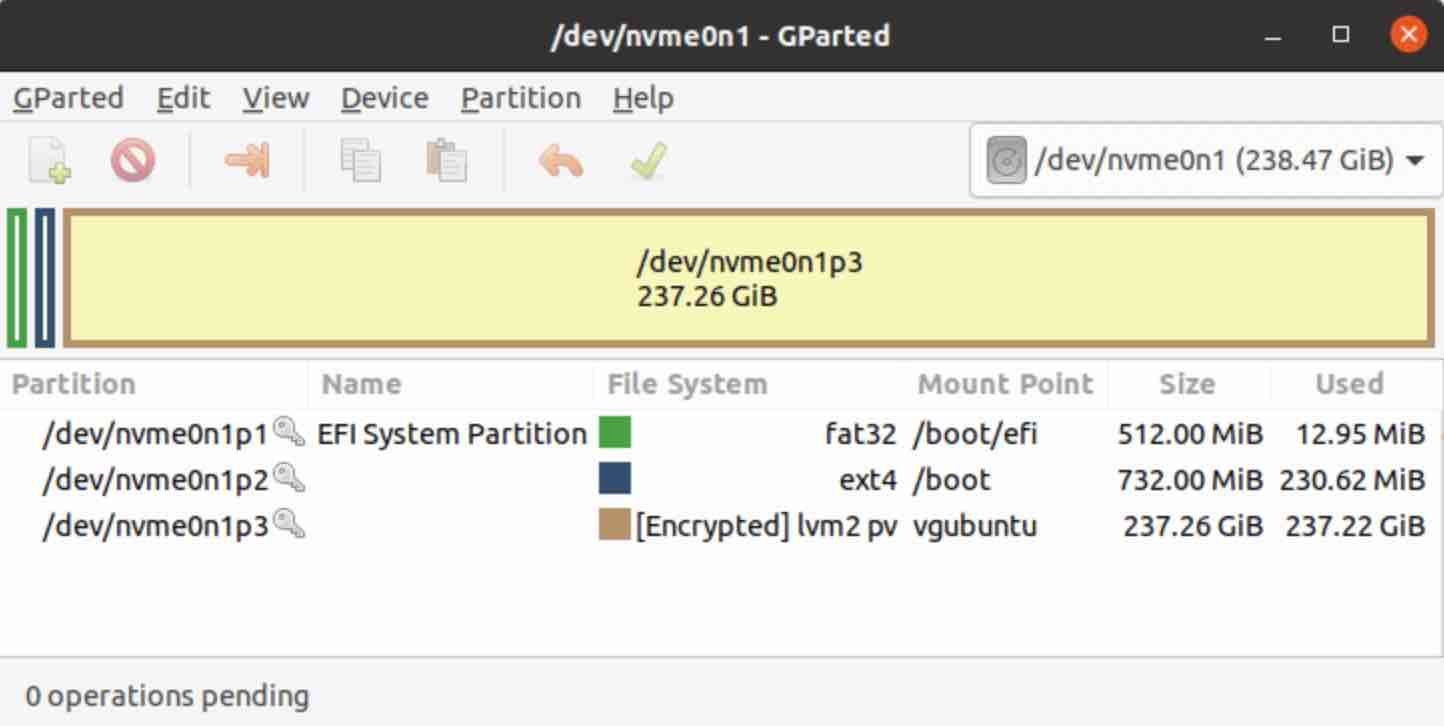
Task: Click the key icon beside /dev/nvme0n1p3
Action: pyautogui.click(x=289, y=524)
